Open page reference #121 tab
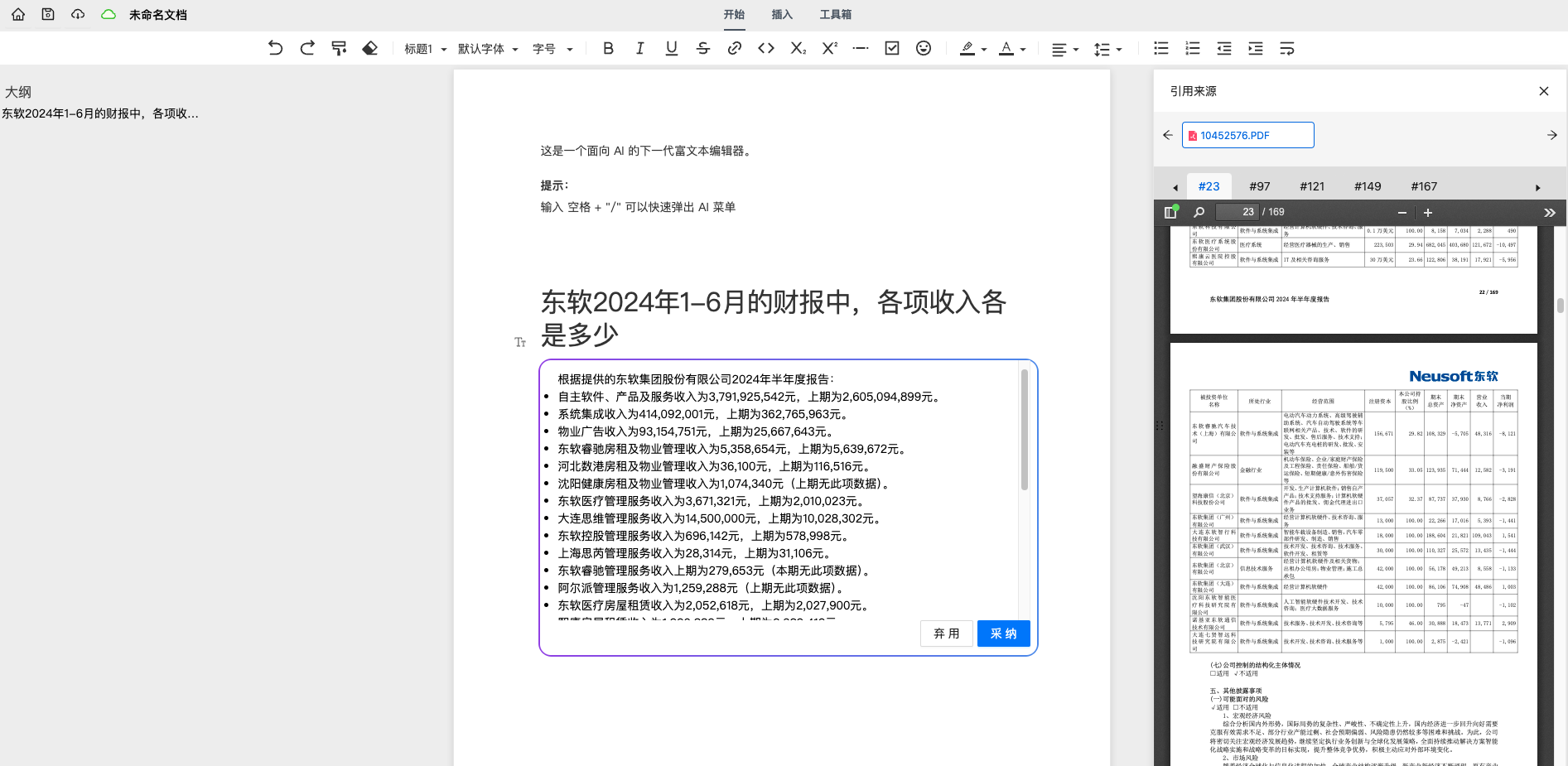 [1312, 186]
